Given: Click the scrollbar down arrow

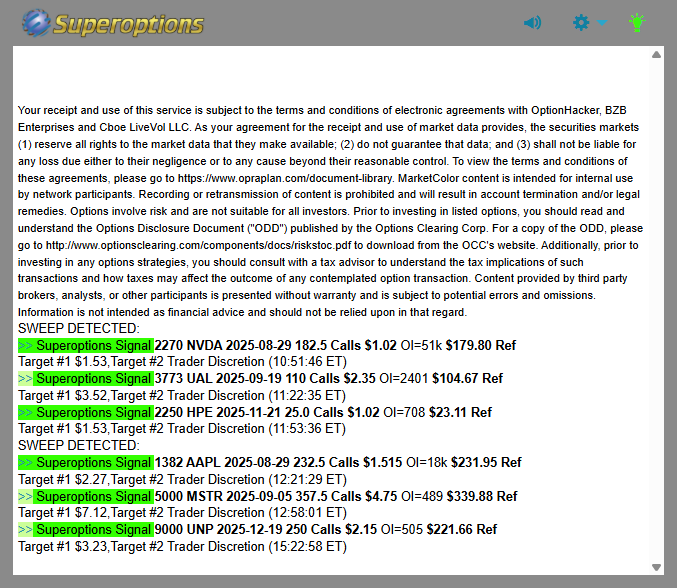Looking at the screenshot, I should [656, 567].
